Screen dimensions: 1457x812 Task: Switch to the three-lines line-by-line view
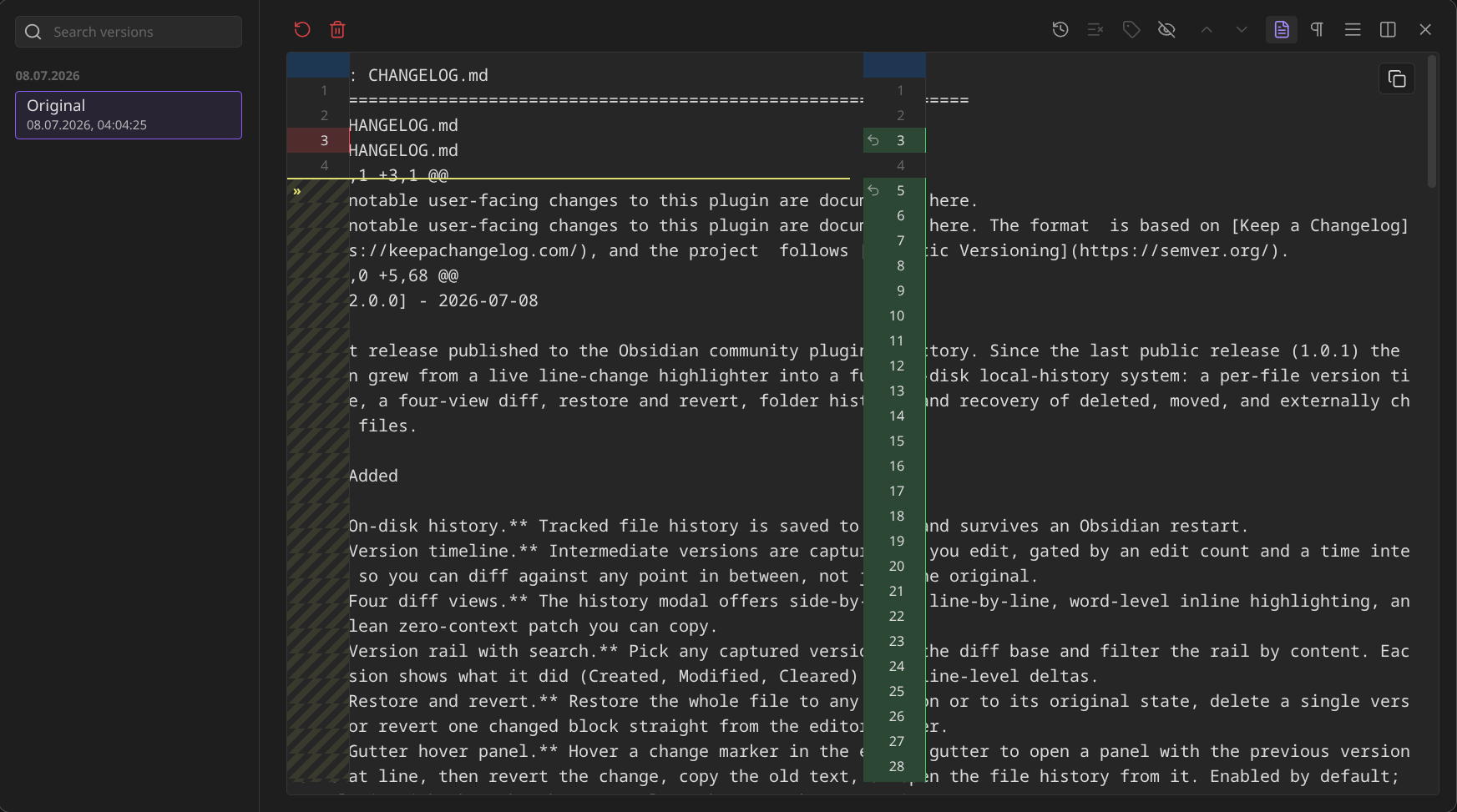pos(1353,30)
